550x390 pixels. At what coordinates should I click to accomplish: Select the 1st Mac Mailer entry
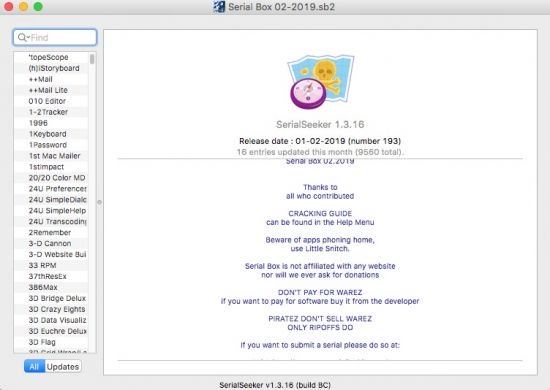(51, 156)
